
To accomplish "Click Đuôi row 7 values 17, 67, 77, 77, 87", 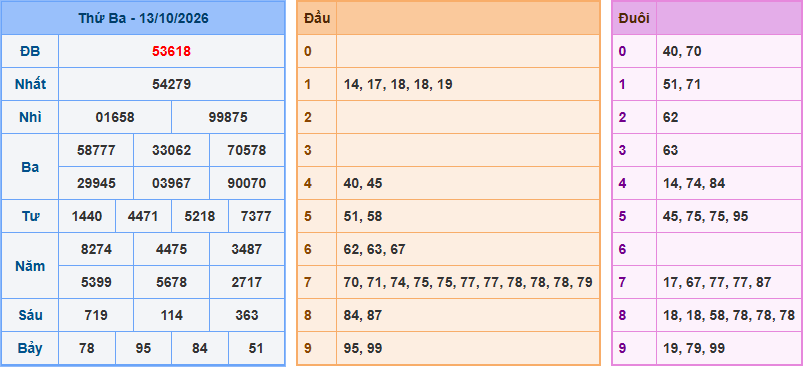I will click(717, 282).
